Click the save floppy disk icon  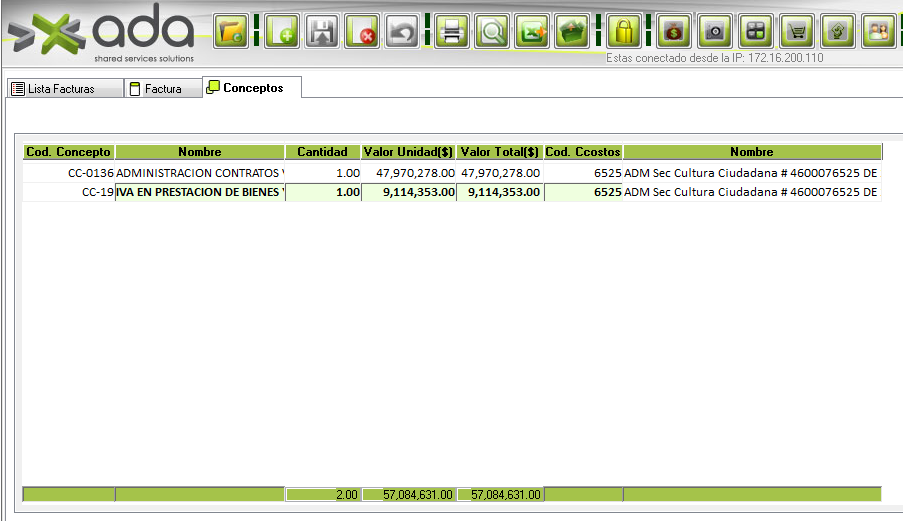(322, 32)
